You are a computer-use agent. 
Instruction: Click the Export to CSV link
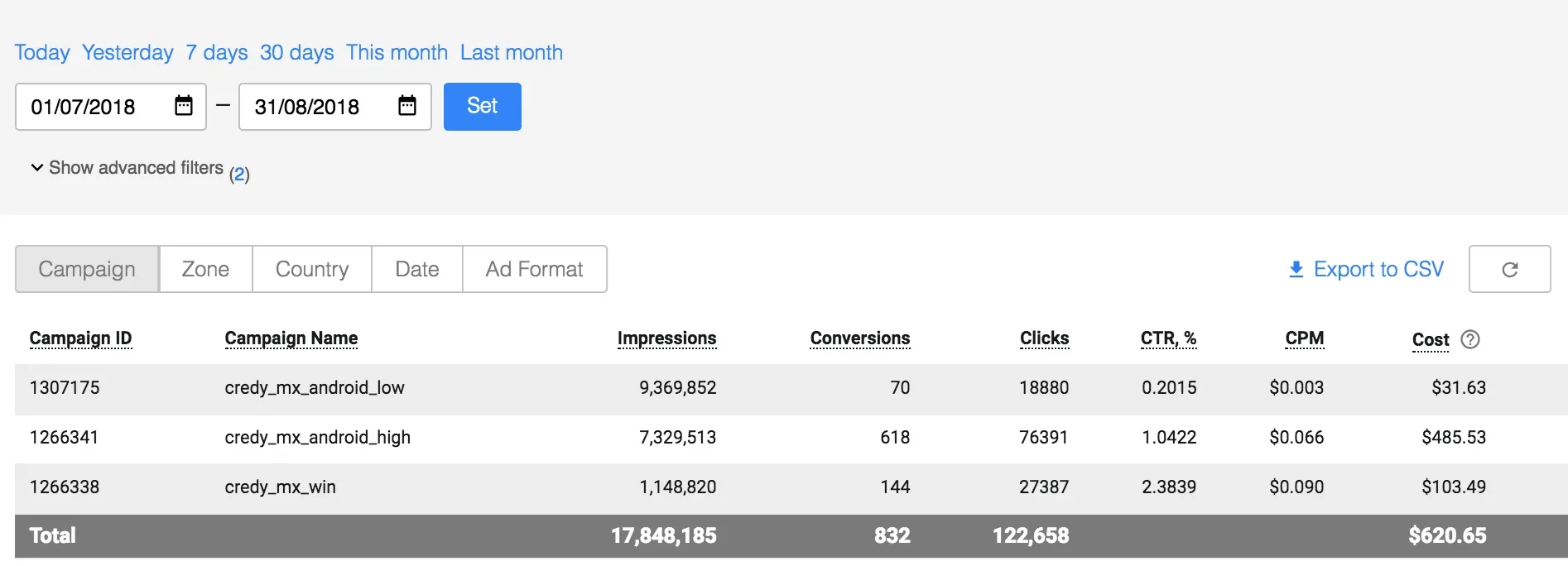[1378, 269]
